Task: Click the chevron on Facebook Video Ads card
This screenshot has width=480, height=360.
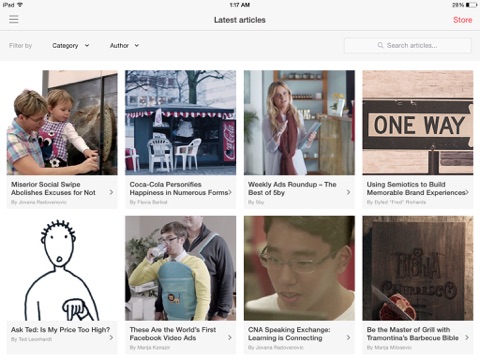Action: tap(230, 338)
